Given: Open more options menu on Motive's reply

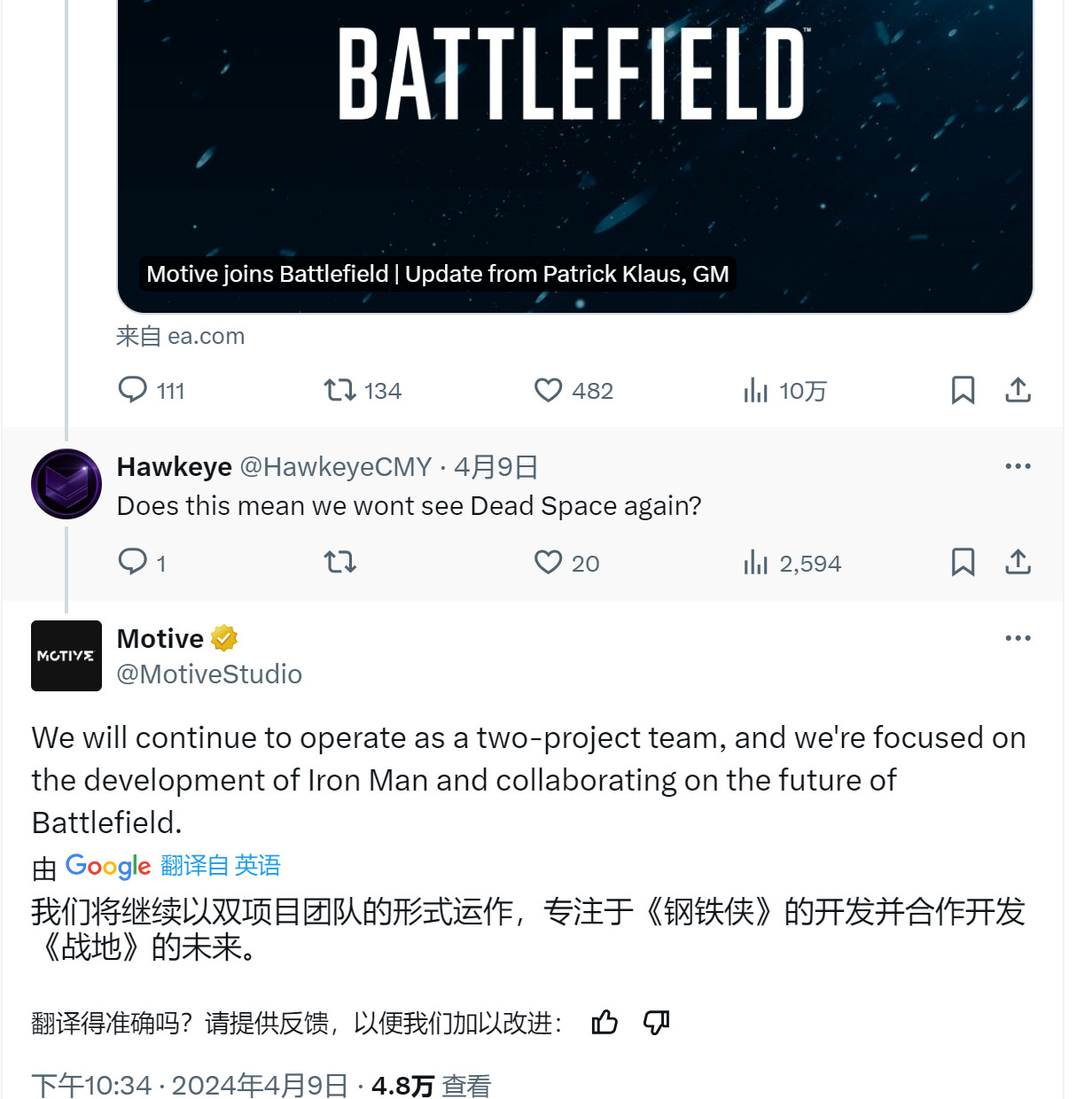Looking at the screenshot, I should coord(1018,638).
